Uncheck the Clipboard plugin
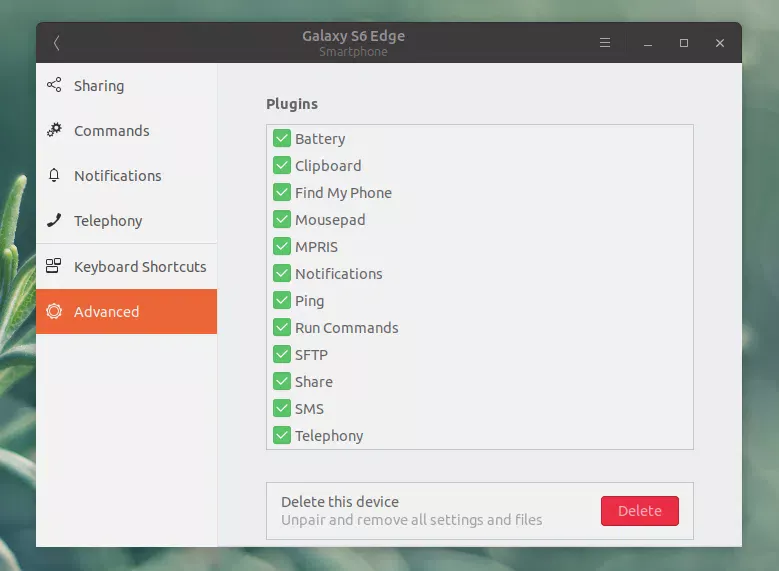 [282, 165]
